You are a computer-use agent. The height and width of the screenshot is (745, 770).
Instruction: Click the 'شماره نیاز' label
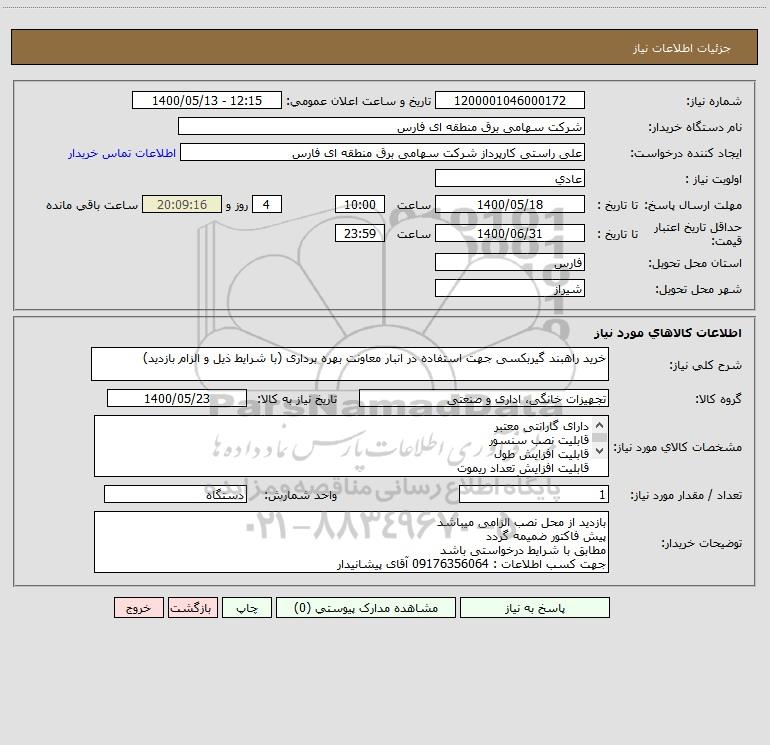click(x=714, y=101)
